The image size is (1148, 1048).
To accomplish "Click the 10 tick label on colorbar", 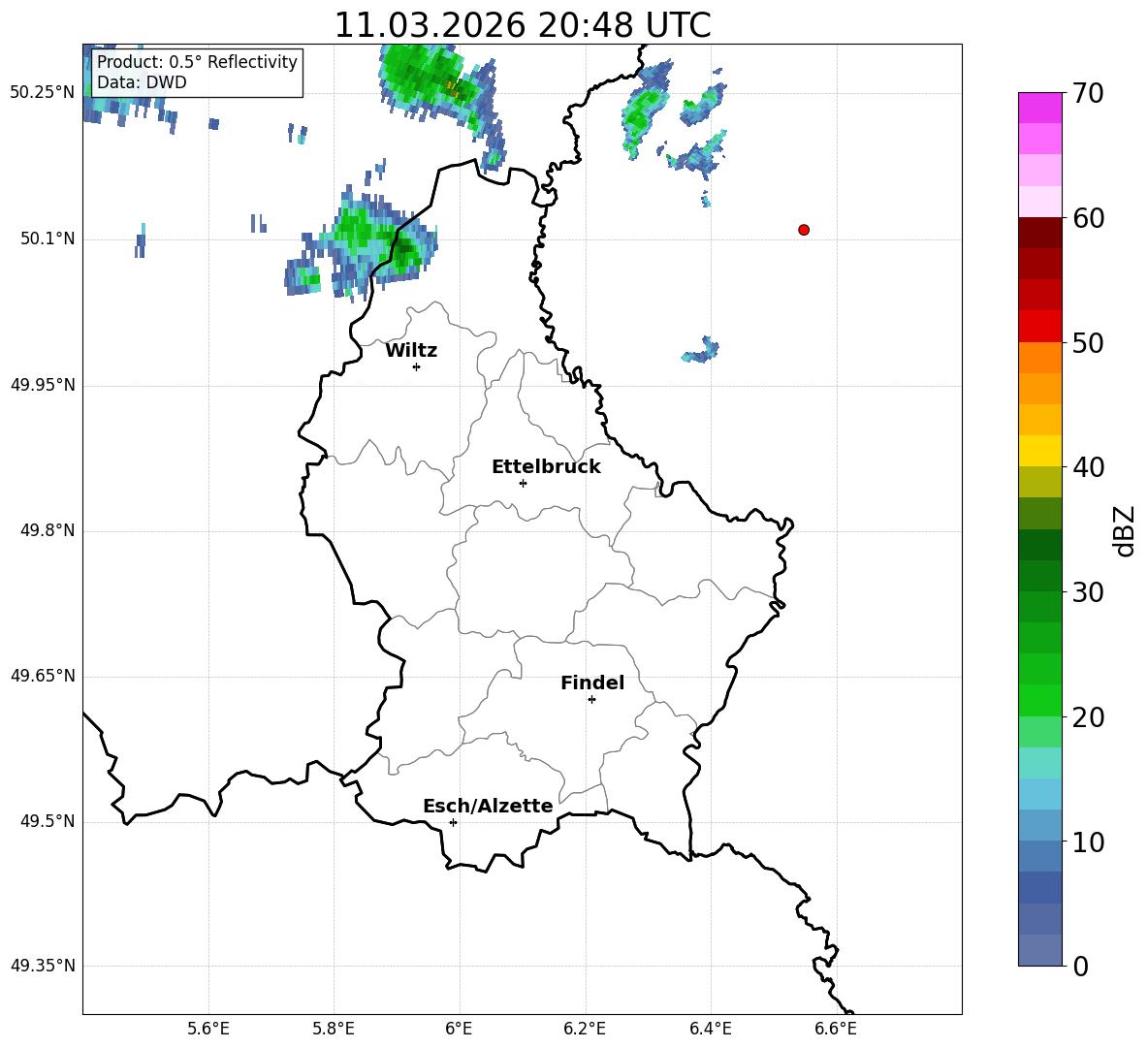I will [1088, 842].
